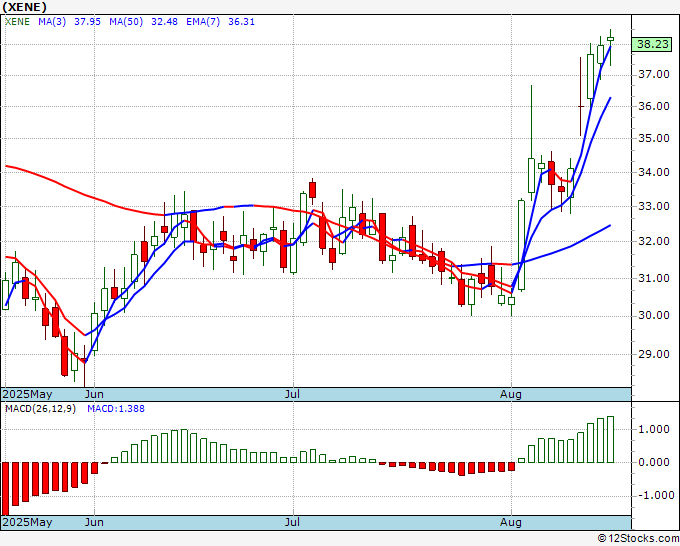680x546 pixels.
Task: Click 2025May on the MACD panel axis
Action: pyautogui.click(x=27, y=522)
